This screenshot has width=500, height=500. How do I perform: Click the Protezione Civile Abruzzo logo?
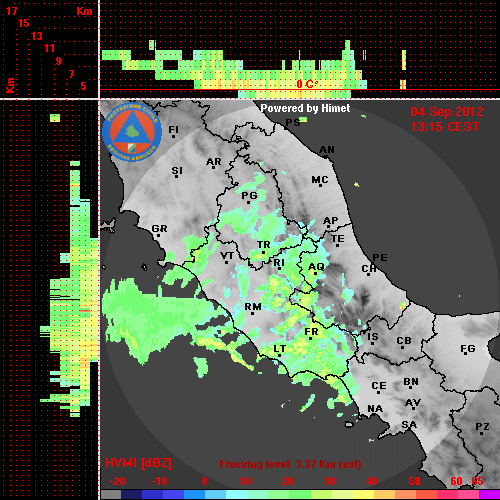pos(132,133)
